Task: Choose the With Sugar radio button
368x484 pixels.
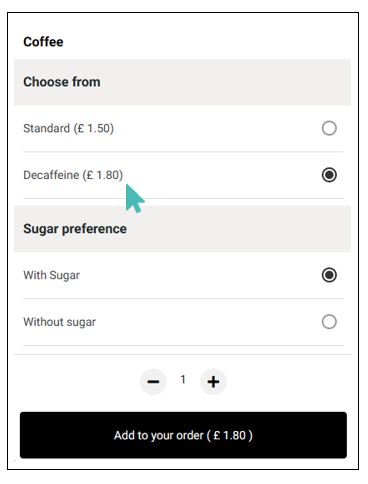Action: (x=329, y=275)
